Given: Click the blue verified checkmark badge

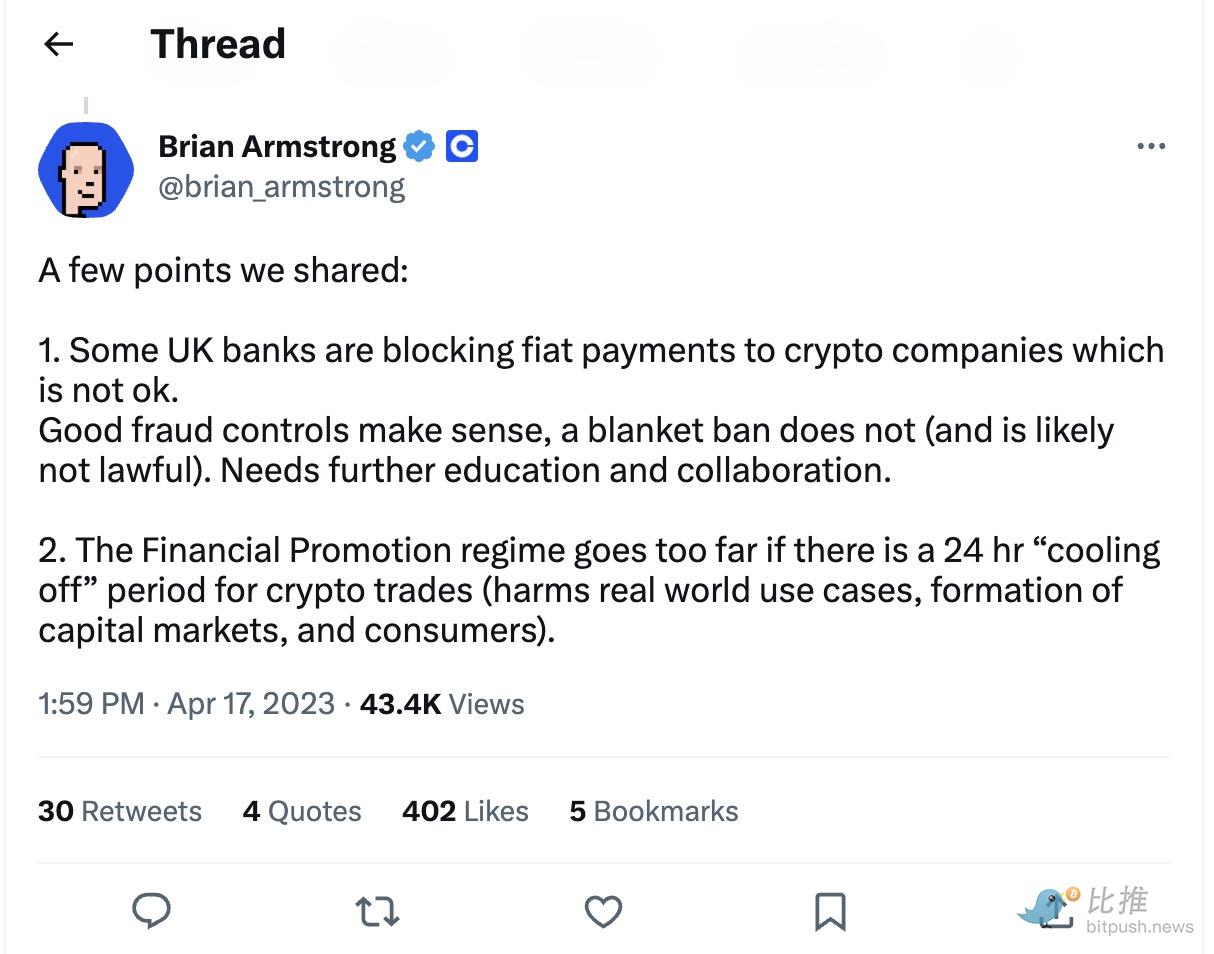Looking at the screenshot, I should (x=420, y=147).
